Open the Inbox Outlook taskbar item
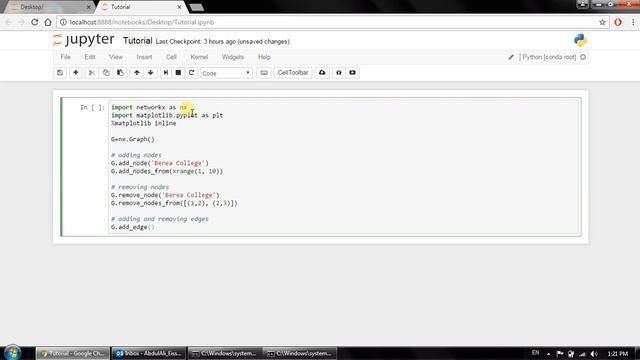 (x=149, y=353)
